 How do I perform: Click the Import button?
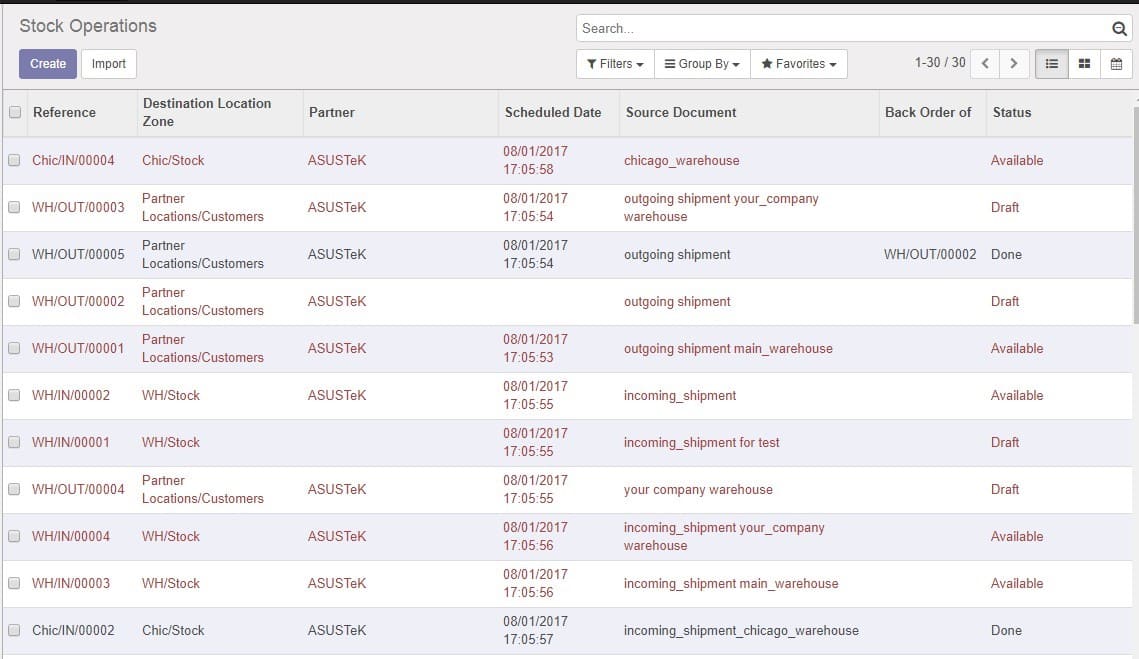pos(109,64)
